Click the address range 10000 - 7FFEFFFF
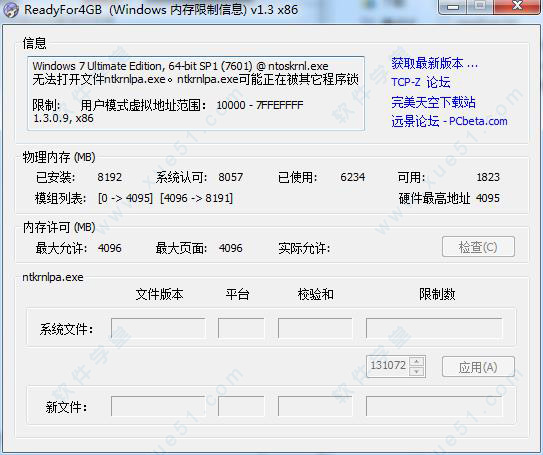 [x=260, y=105]
